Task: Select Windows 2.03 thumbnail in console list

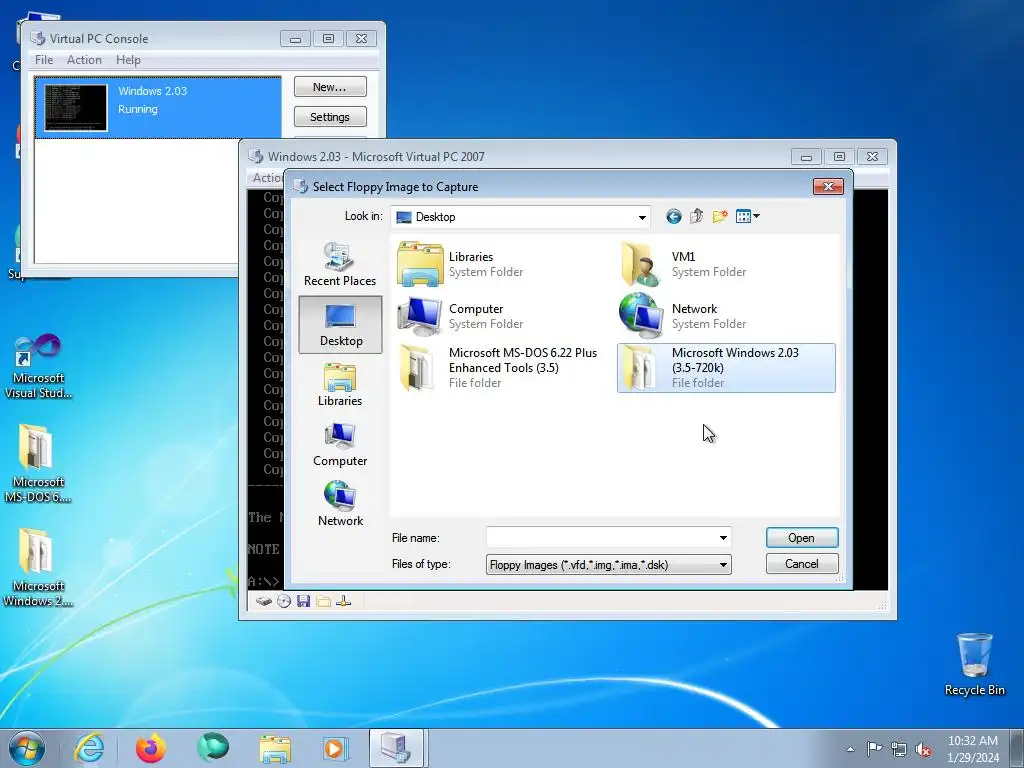Action: tap(76, 108)
